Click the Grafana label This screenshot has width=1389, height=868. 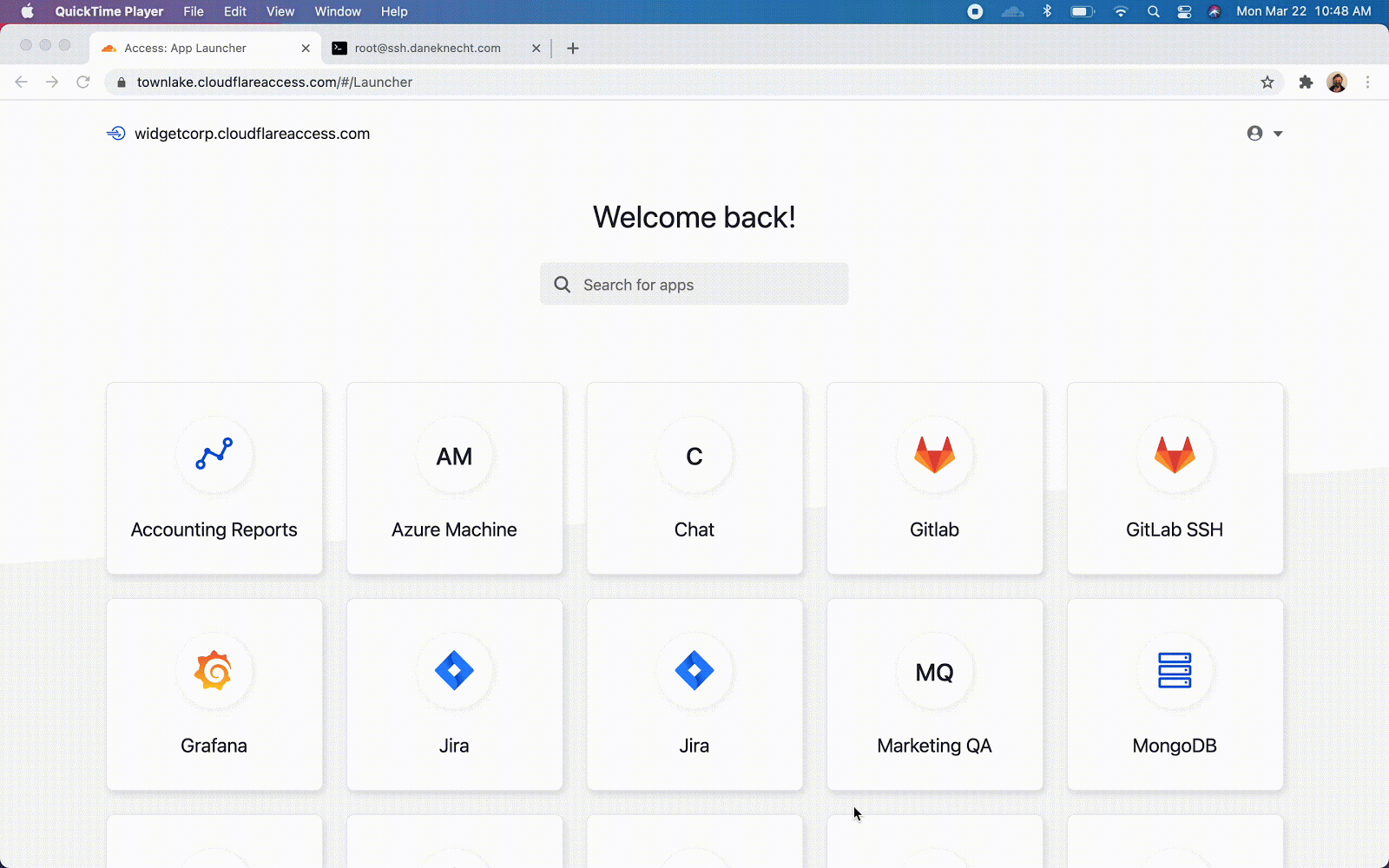[214, 746]
